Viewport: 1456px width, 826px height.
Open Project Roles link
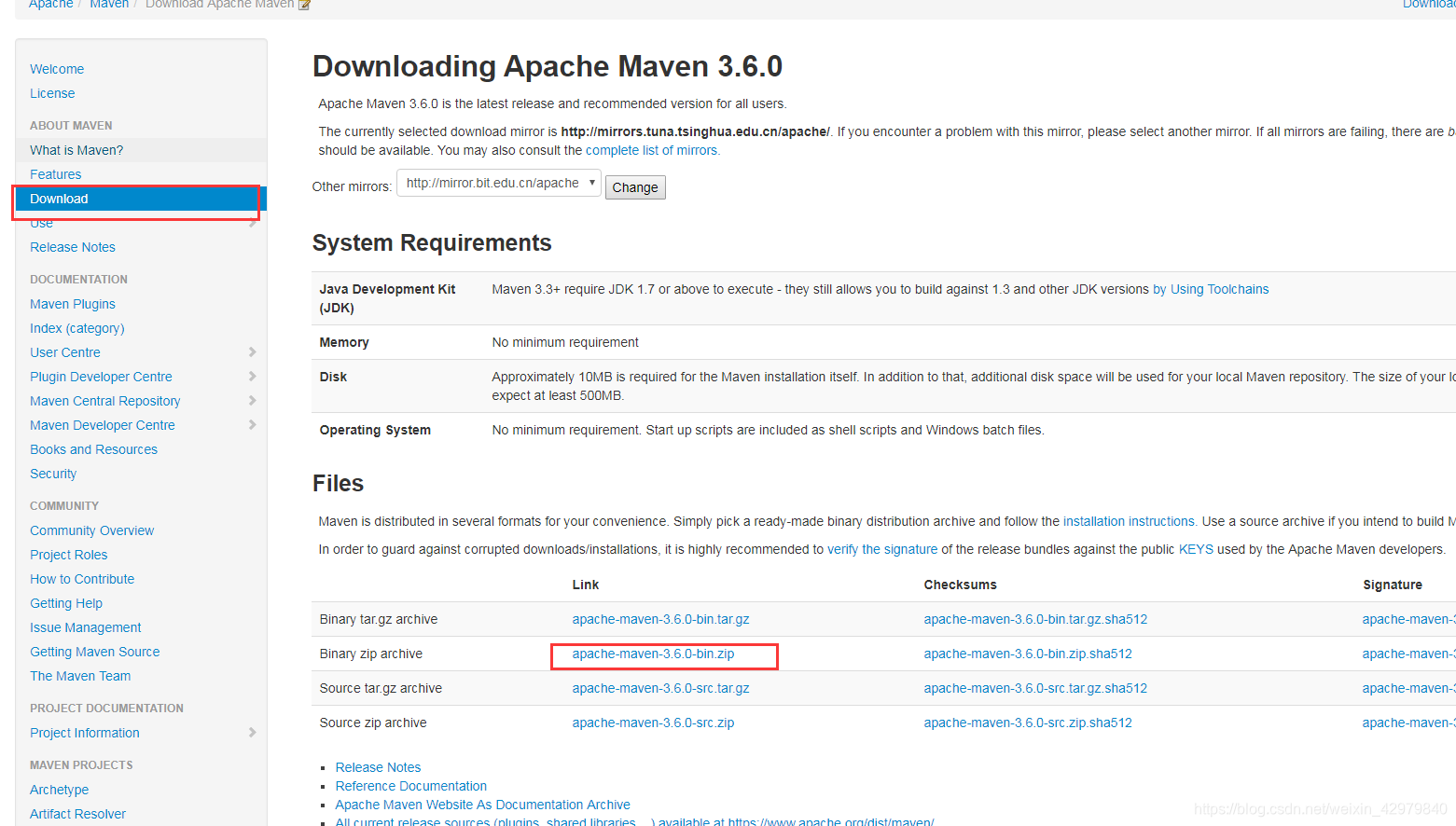click(x=68, y=555)
